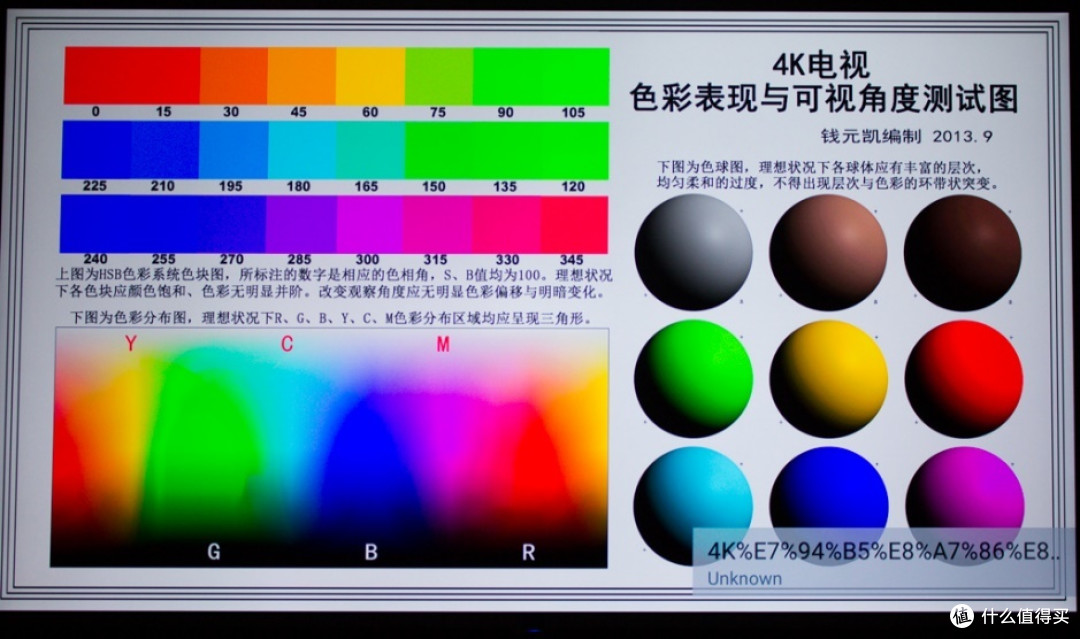
Task: Click the hue number '210' label
Action: (x=163, y=186)
